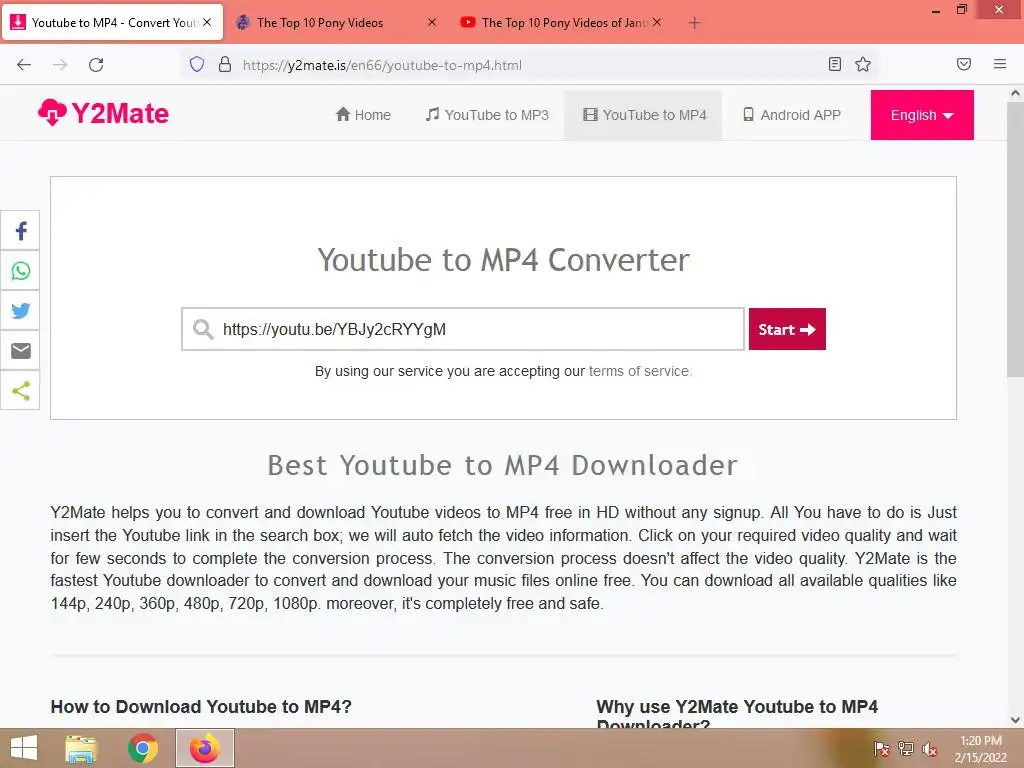The height and width of the screenshot is (768, 1024).
Task: Go to Home nav item
Action: tap(363, 115)
